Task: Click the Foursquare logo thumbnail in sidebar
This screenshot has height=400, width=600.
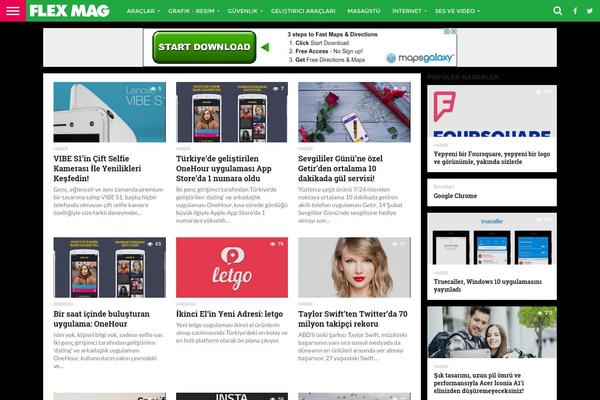Action: pyautogui.click(x=492, y=111)
